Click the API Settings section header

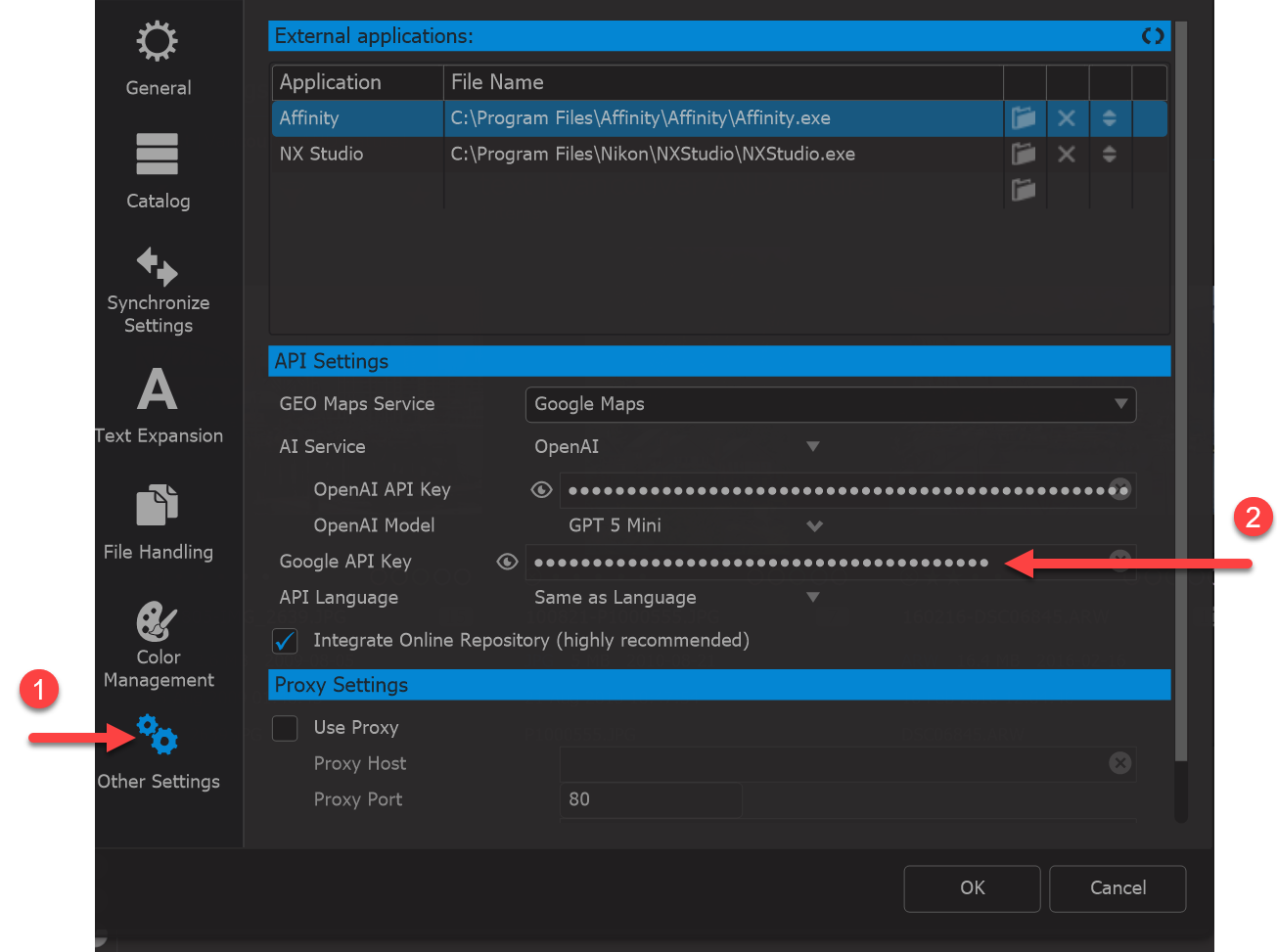point(719,361)
